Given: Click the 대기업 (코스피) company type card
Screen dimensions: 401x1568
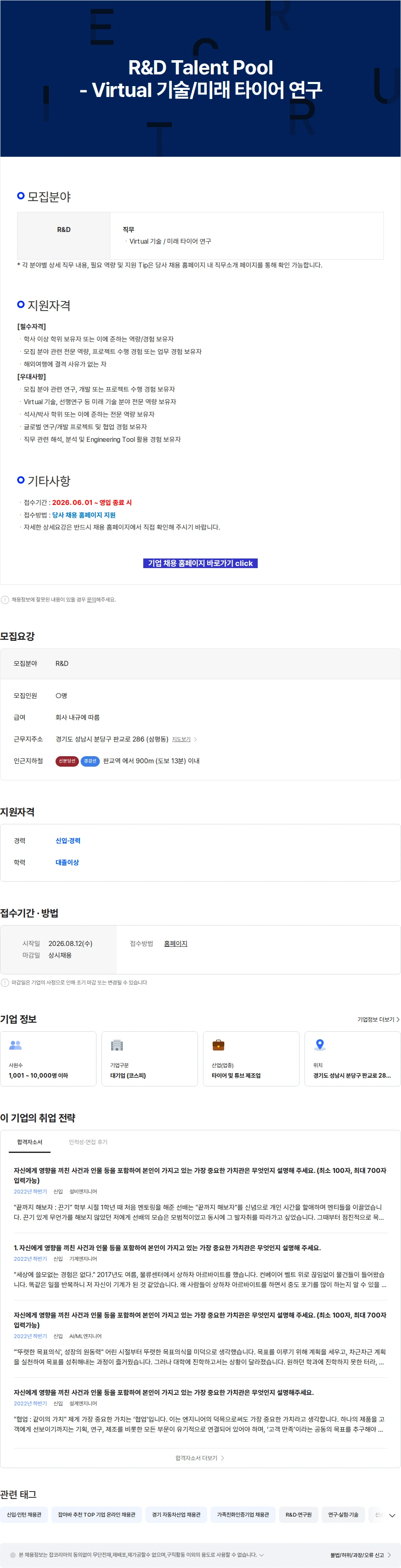Looking at the screenshot, I should click(150, 1058).
